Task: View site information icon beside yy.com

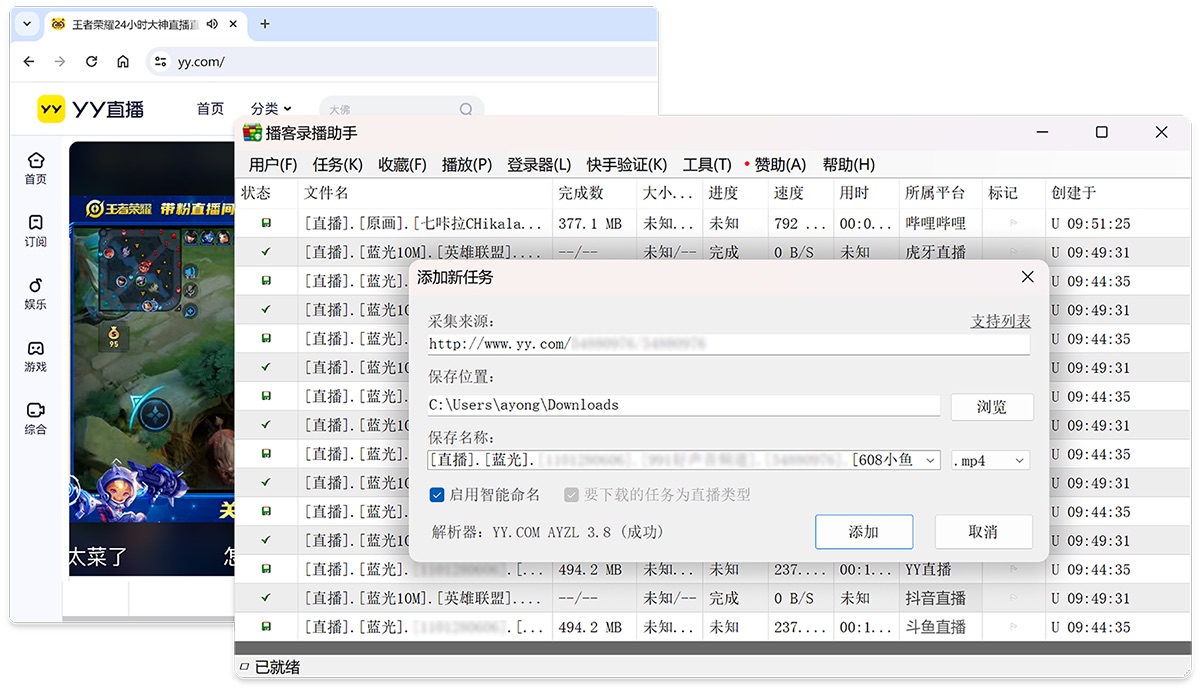Action: (159, 62)
